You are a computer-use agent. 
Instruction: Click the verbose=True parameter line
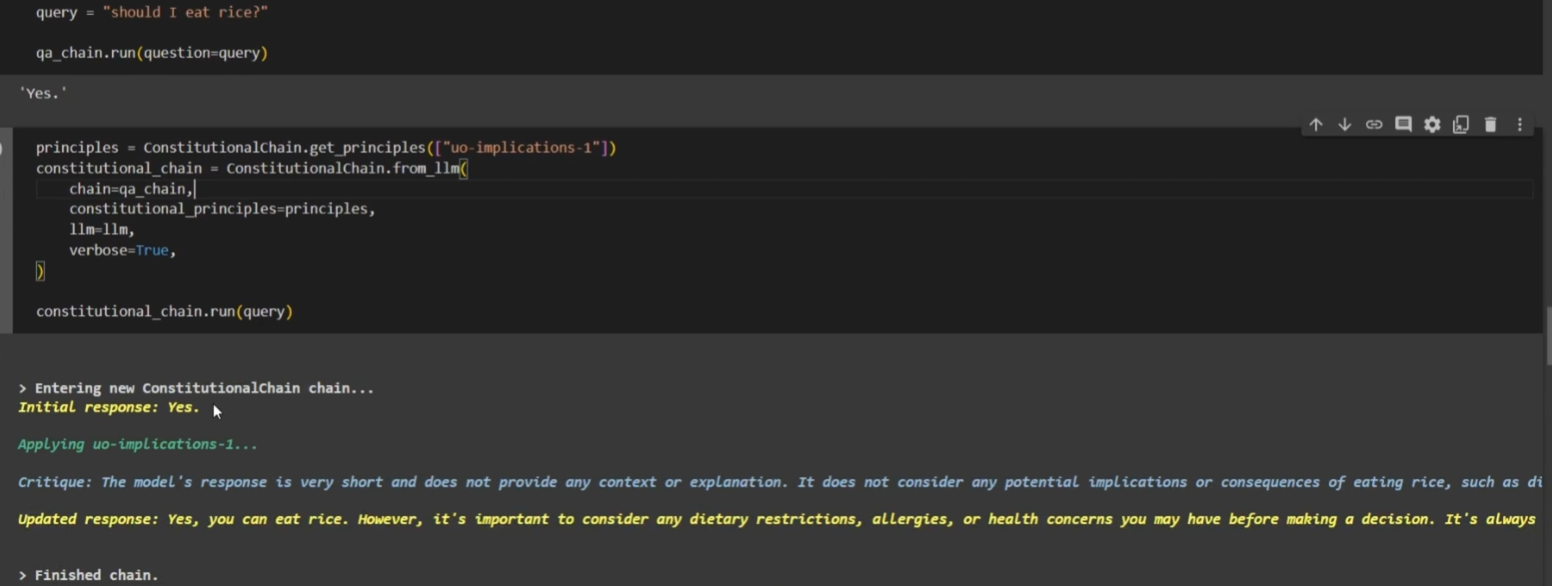pyautogui.click(x=121, y=250)
